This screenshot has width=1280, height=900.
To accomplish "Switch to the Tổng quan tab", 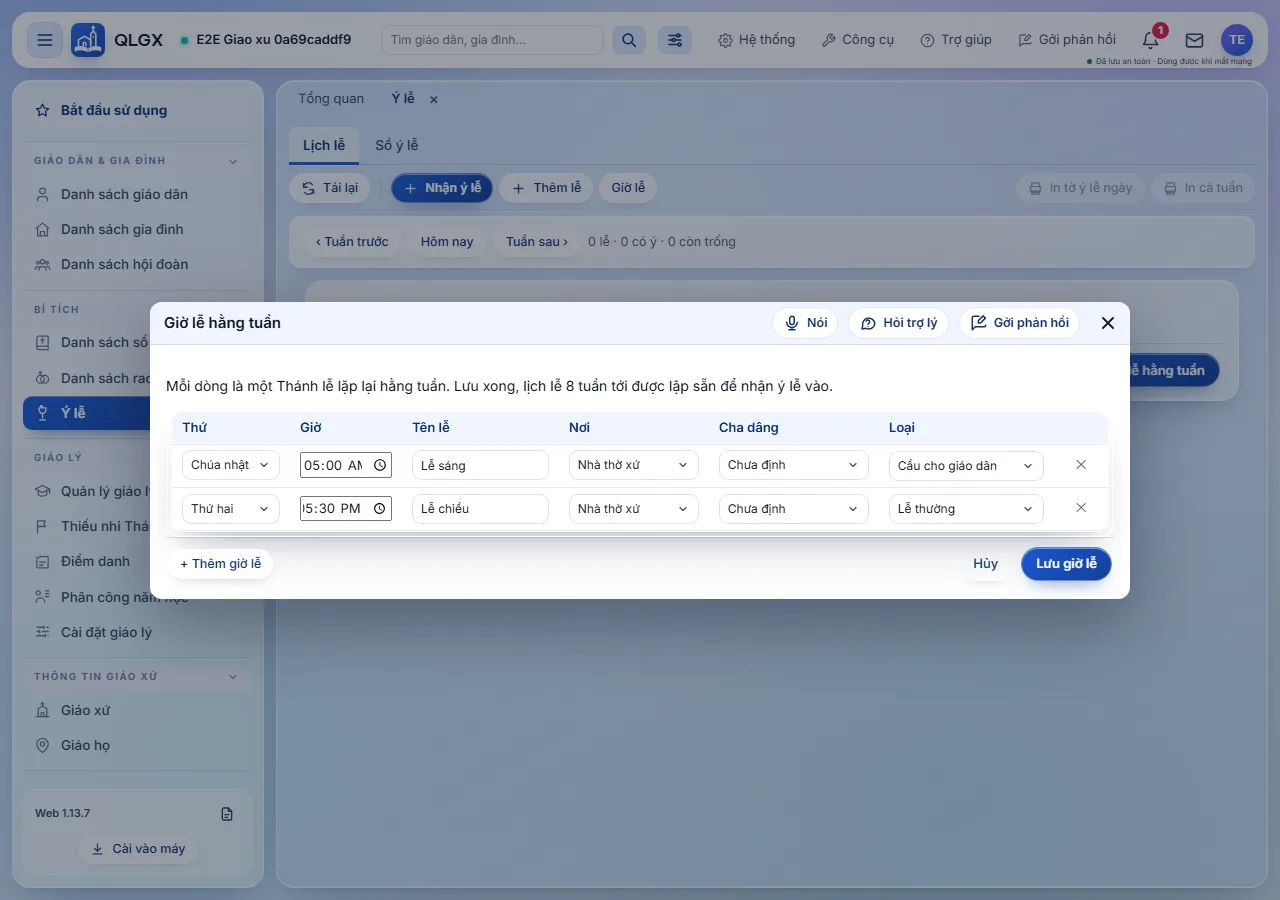I will point(331,98).
